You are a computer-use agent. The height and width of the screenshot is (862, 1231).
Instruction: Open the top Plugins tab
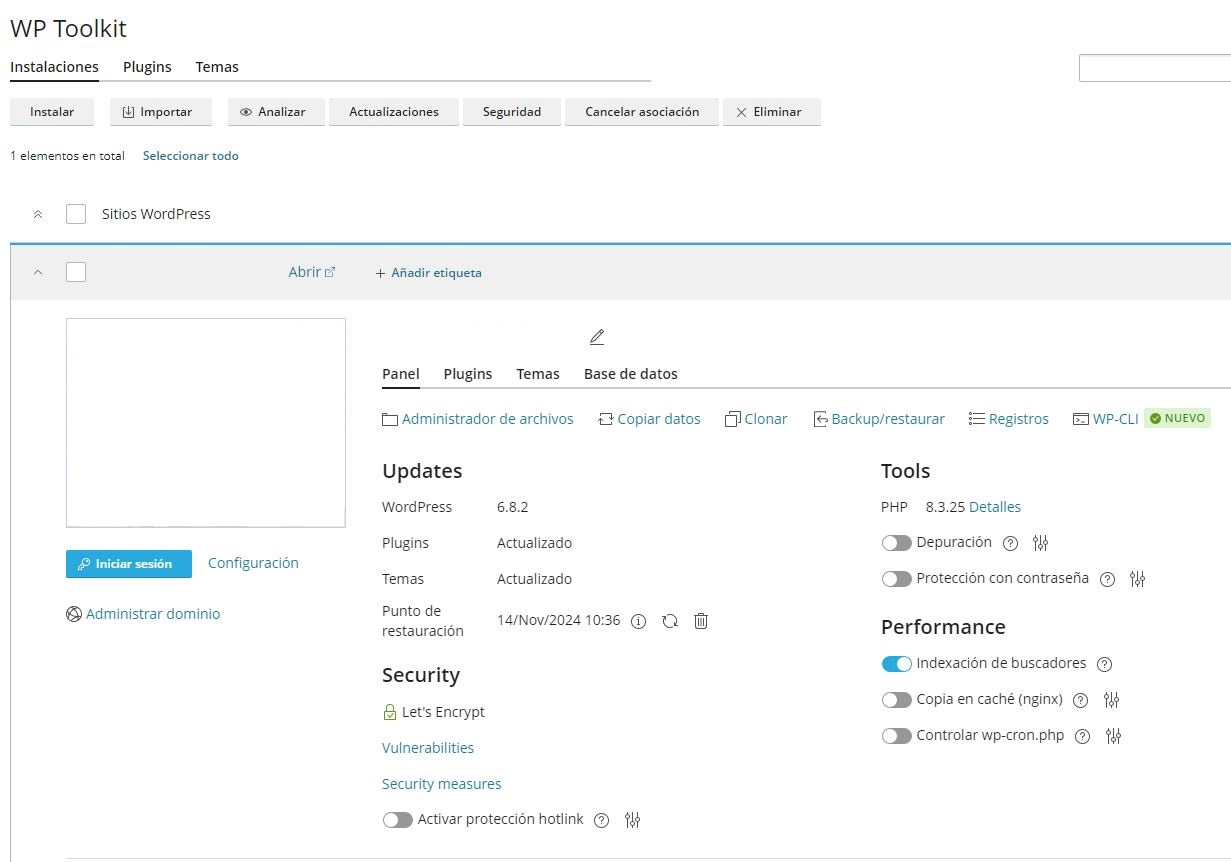point(147,67)
